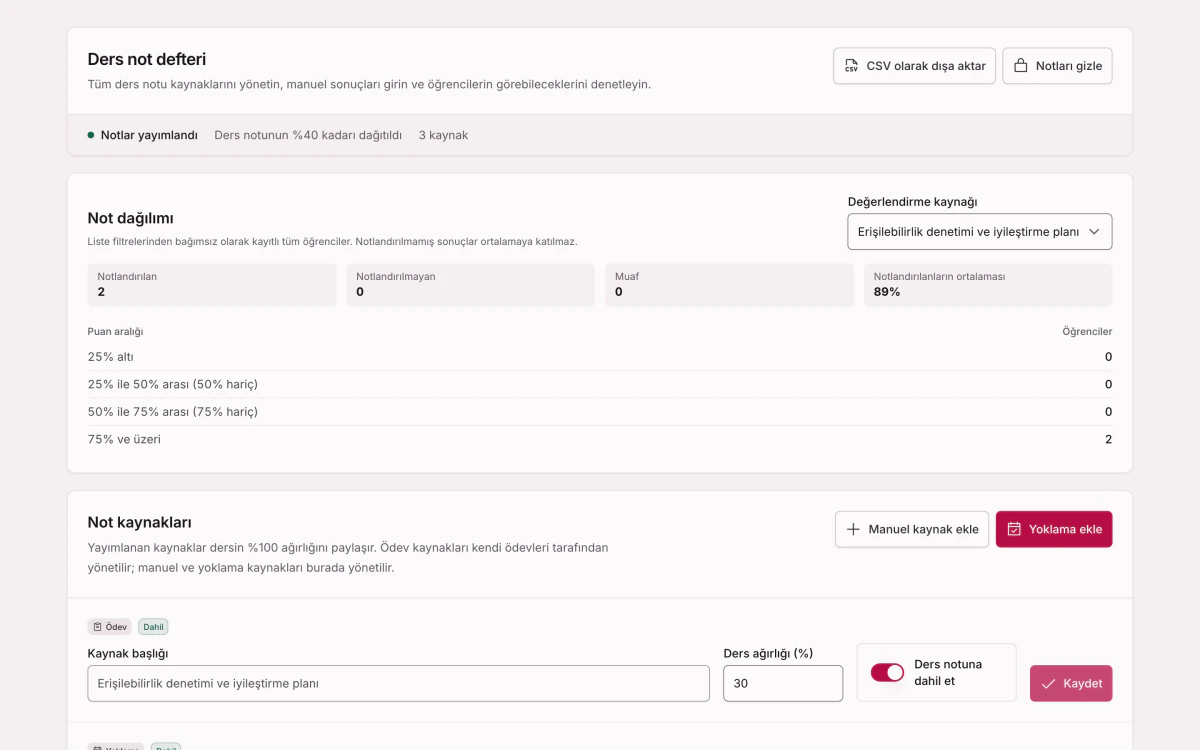Select the Notlandırılmayan stat card
Screen dimensions: 1200x750
[471, 285]
